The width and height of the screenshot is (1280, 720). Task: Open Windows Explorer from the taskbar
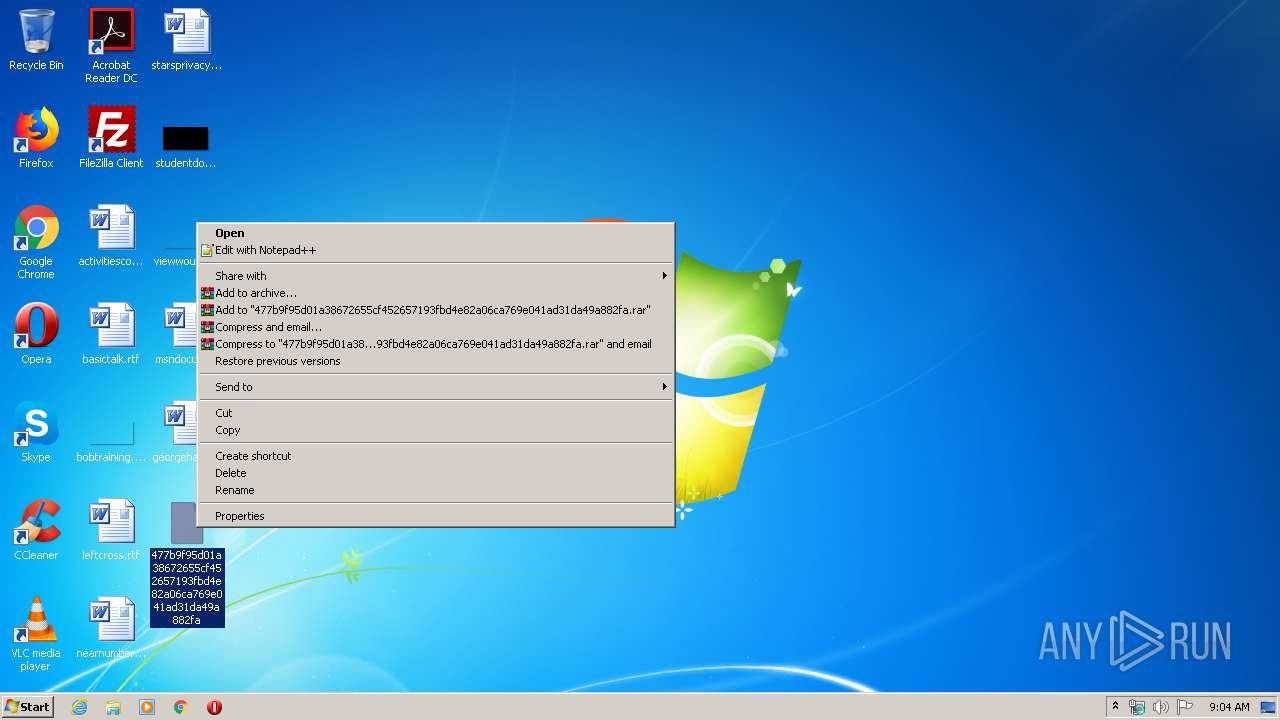pos(113,707)
